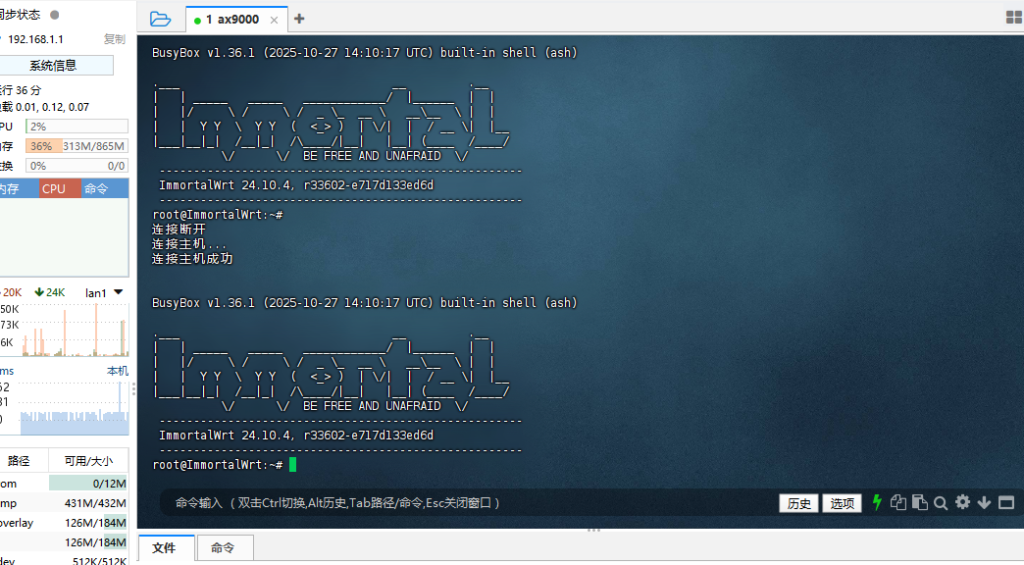1024x565 pixels.
Task: Click the 复制 link beside IP address
Action: point(114,39)
